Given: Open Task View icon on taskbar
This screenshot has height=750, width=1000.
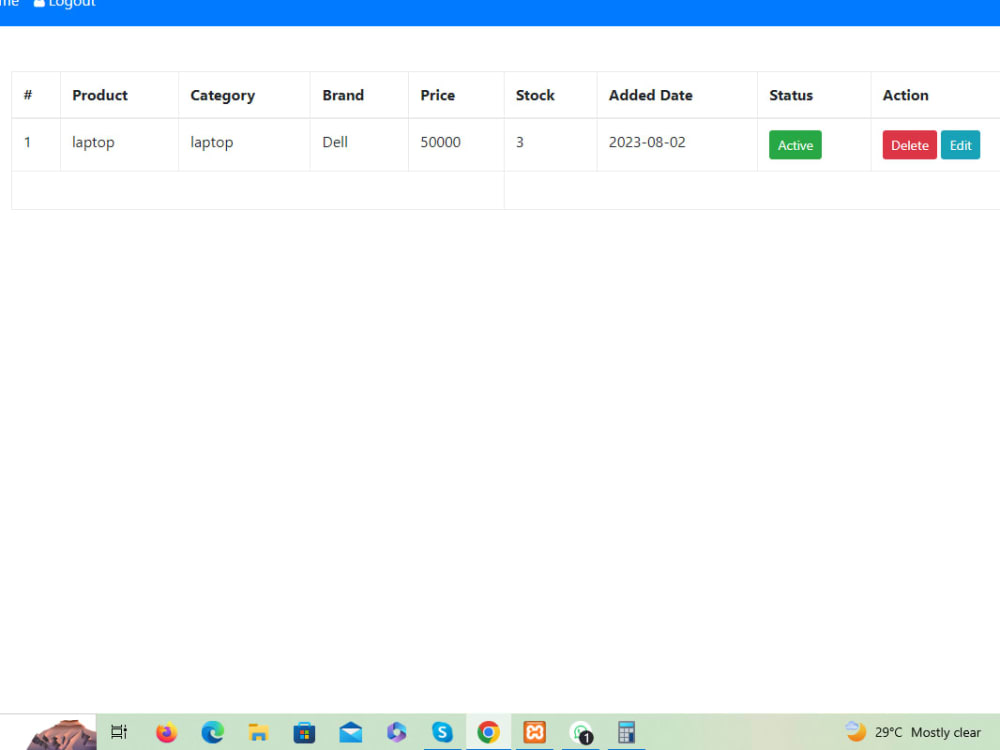Looking at the screenshot, I should [119, 732].
